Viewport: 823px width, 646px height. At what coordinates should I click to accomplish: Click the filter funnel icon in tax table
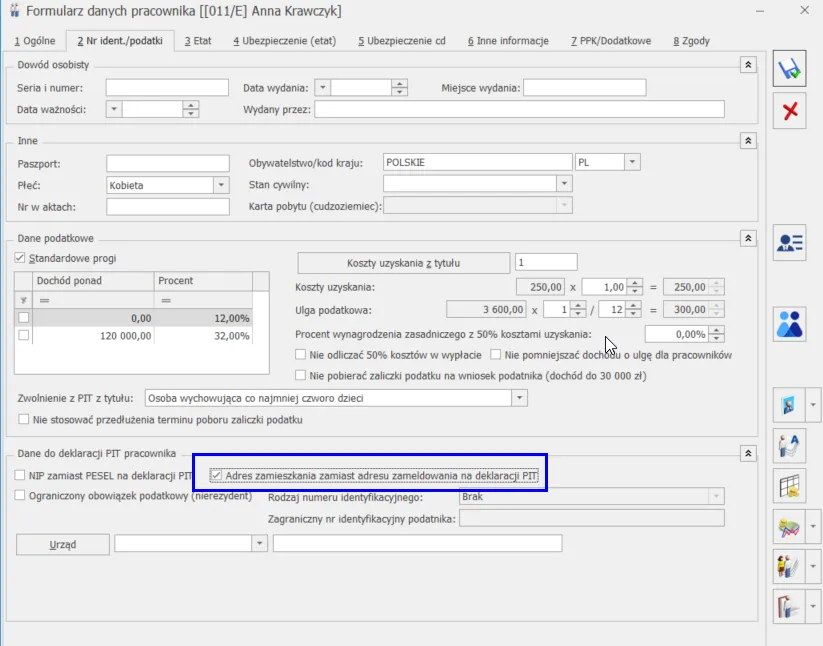[24, 300]
